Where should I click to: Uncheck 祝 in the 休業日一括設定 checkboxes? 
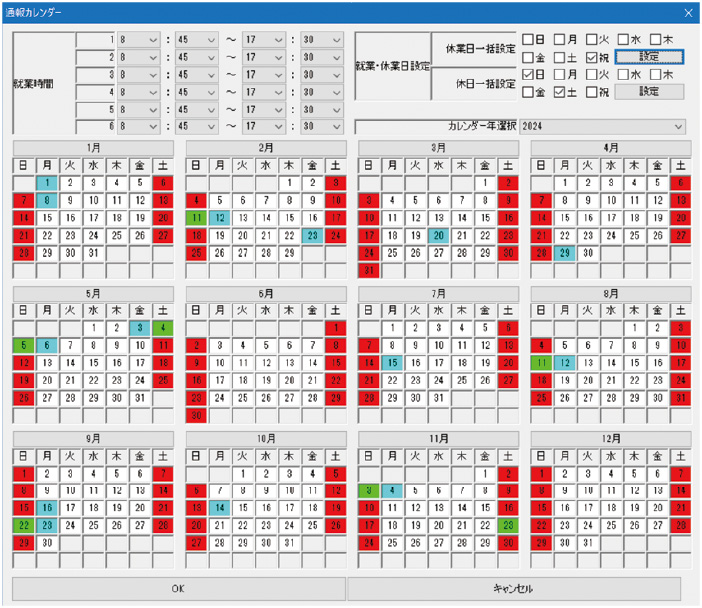[x=592, y=57]
